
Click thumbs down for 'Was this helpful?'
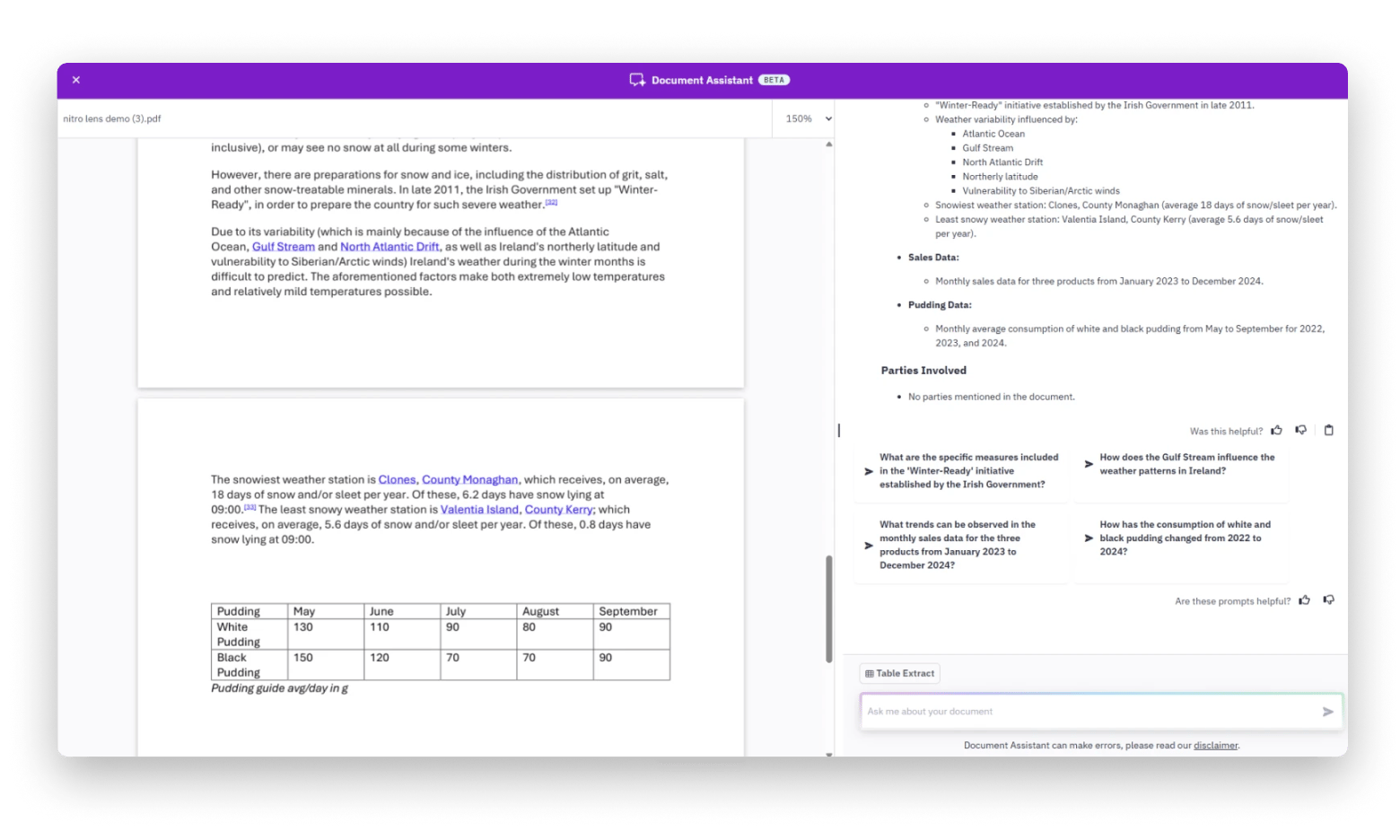click(x=1300, y=431)
